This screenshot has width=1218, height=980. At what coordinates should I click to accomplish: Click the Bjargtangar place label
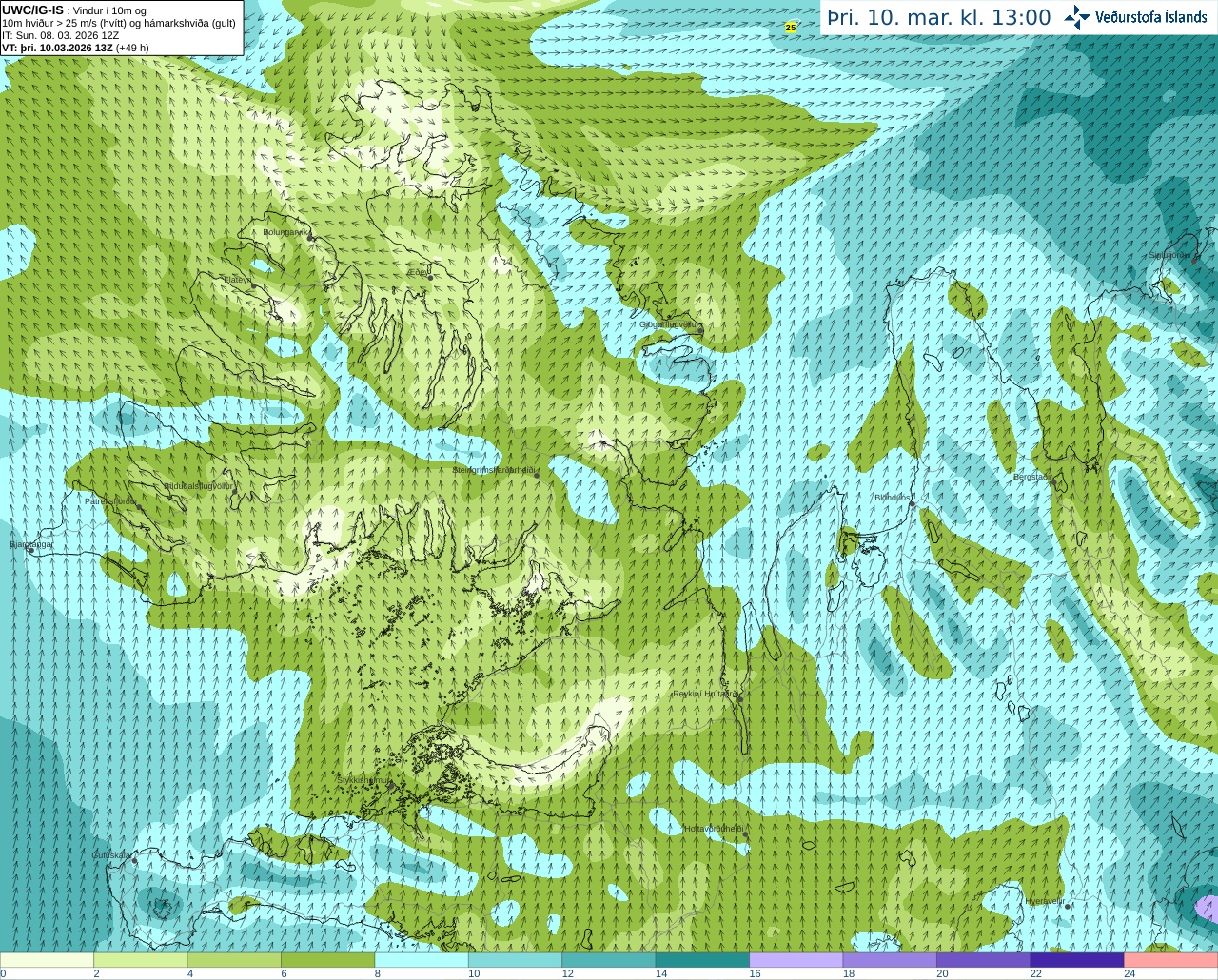tap(31, 545)
